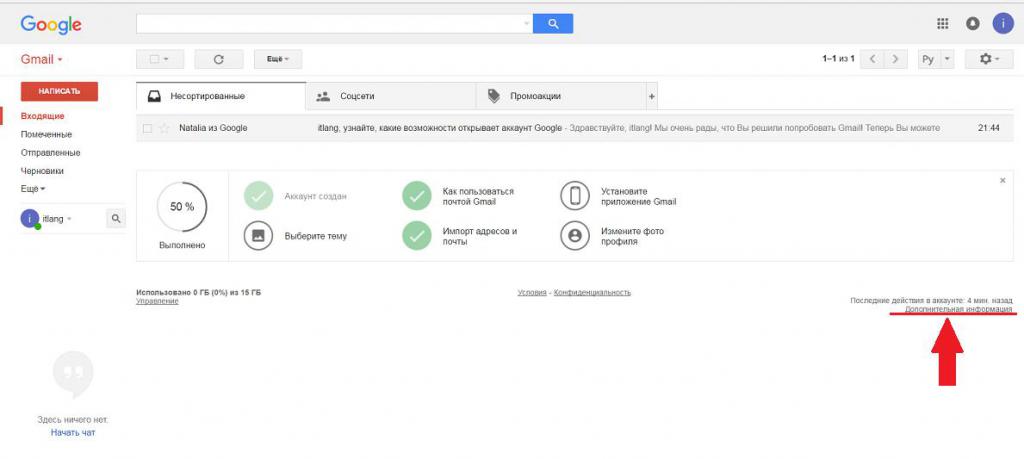
Task: Open the settings gear menu
Action: click(x=989, y=59)
